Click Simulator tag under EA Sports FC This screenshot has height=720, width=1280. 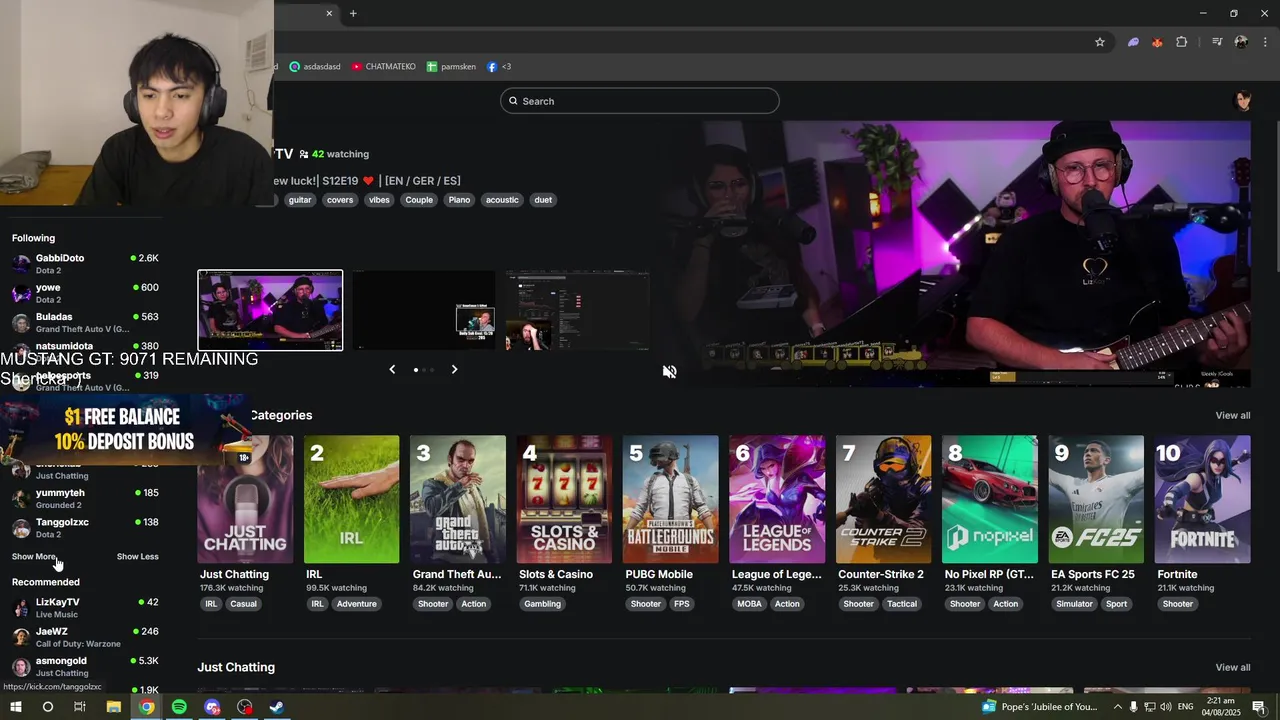point(1075,604)
